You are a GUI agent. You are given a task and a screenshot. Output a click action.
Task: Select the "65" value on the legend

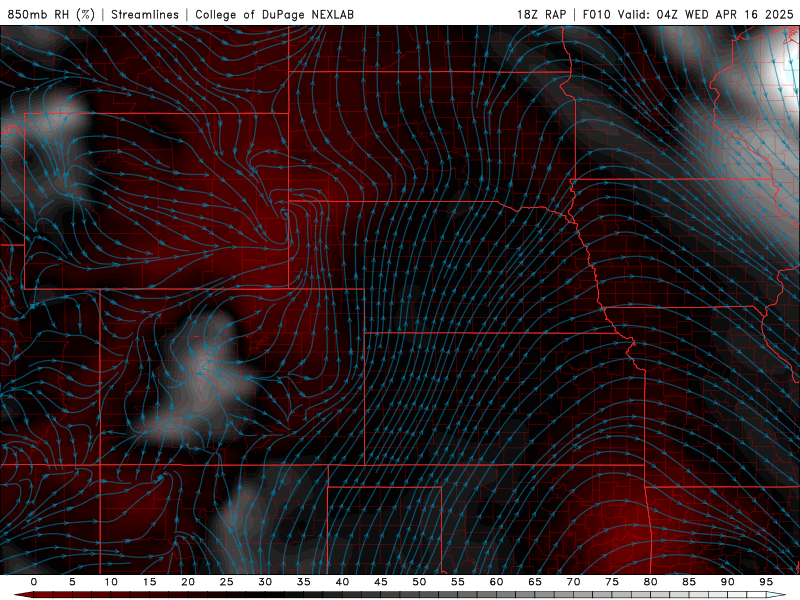(535, 582)
